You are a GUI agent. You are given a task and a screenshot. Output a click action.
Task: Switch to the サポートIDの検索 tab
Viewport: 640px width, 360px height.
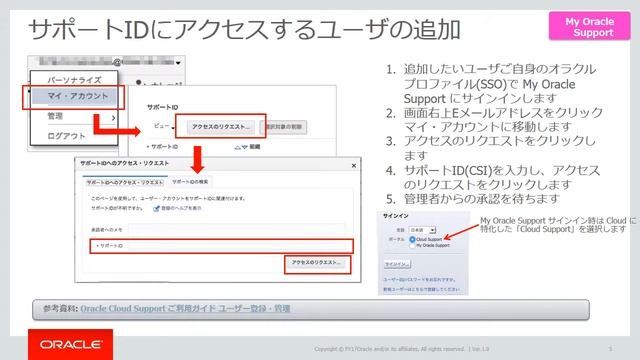click(x=190, y=182)
